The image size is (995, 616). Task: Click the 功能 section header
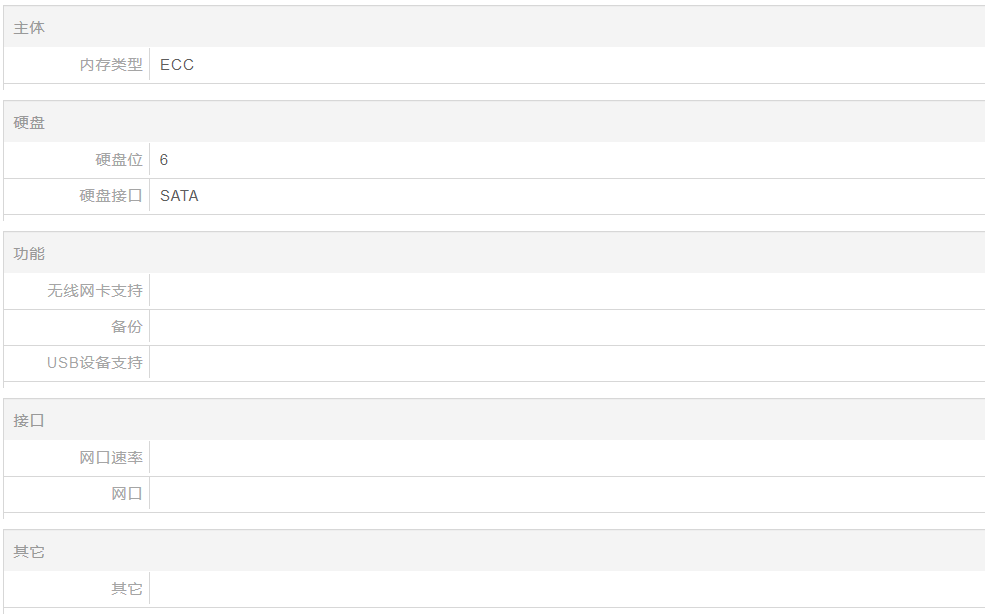[x=29, y=254]
